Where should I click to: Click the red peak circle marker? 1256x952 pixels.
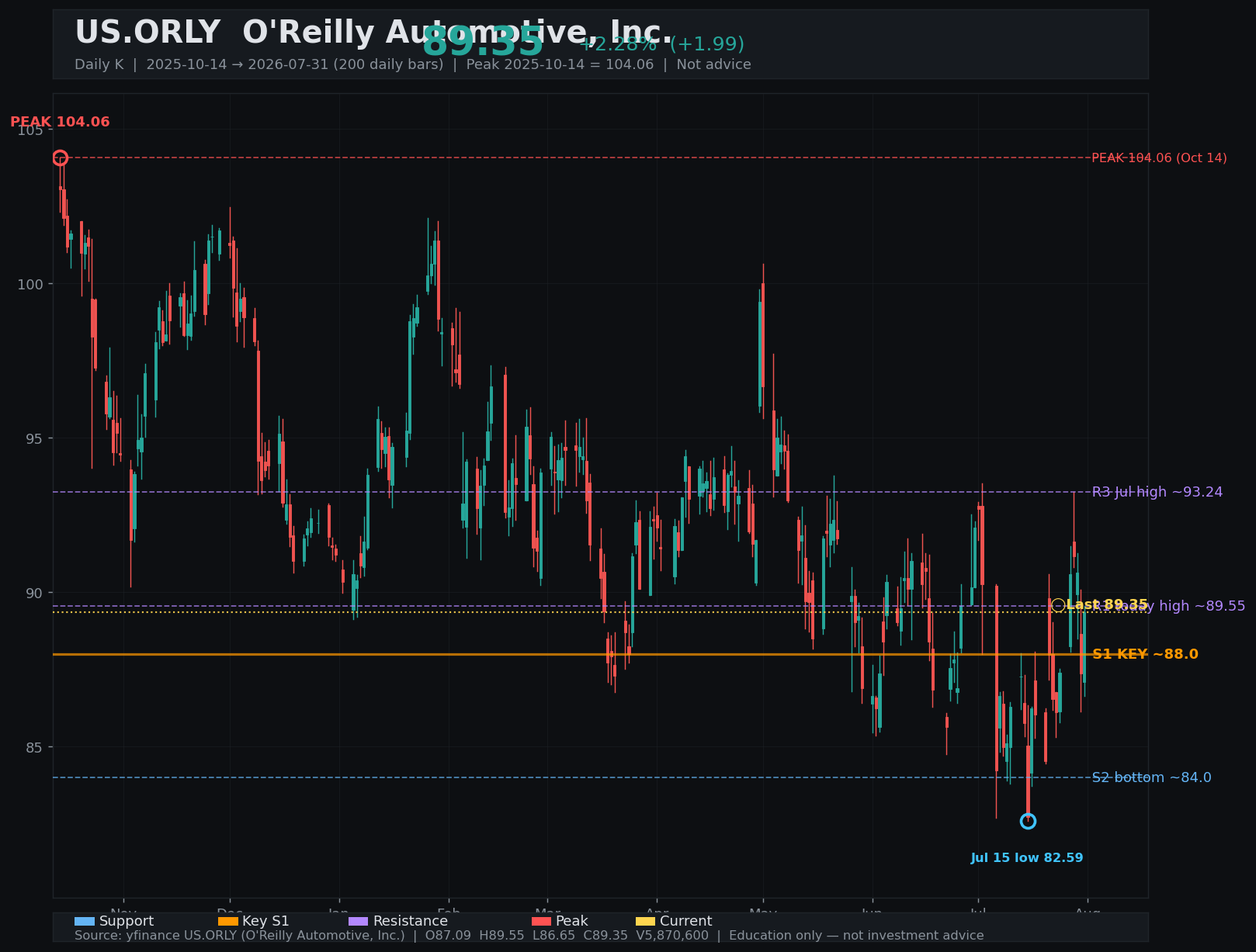click(61, 158)
